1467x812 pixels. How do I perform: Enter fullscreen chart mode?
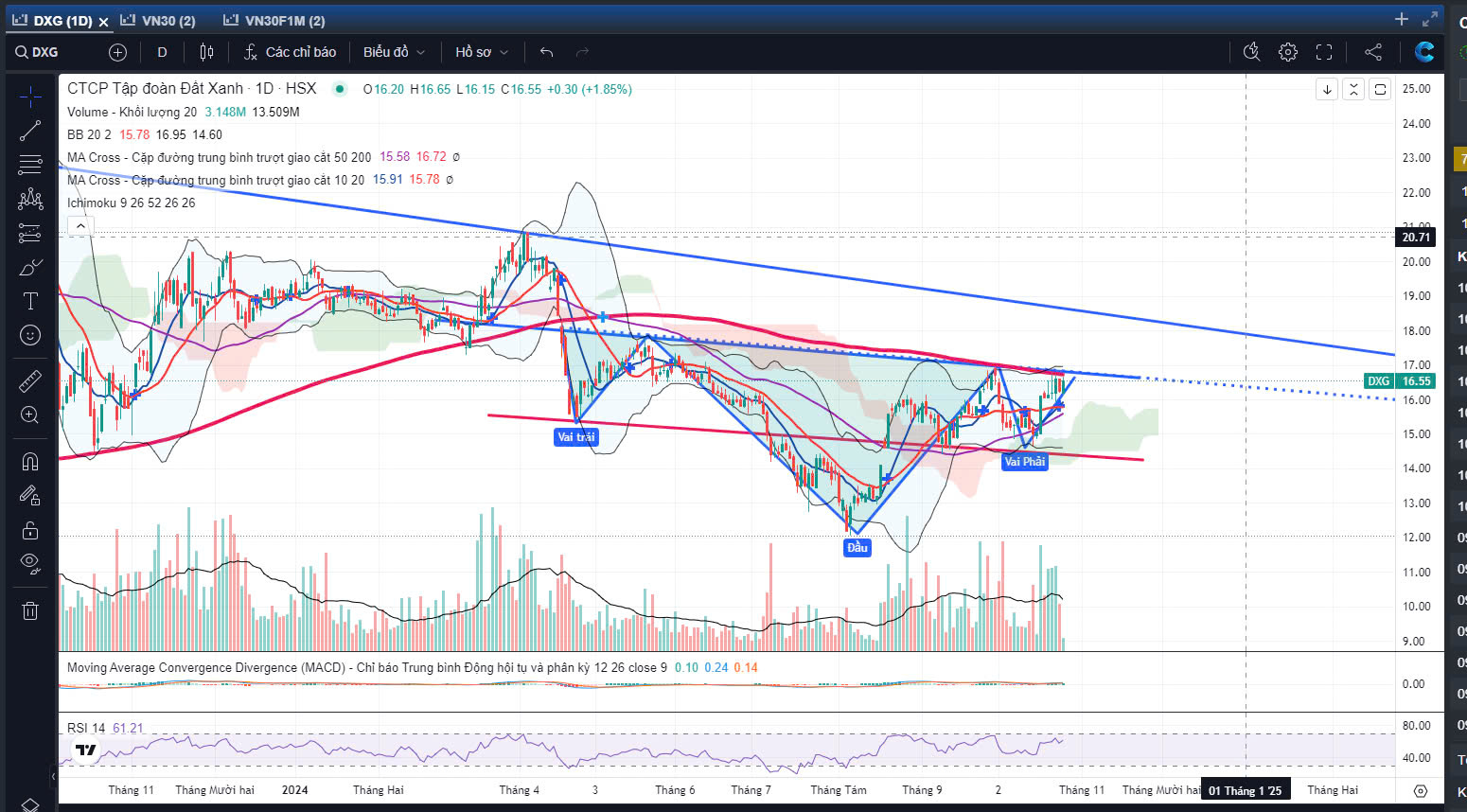point(1324,52)
